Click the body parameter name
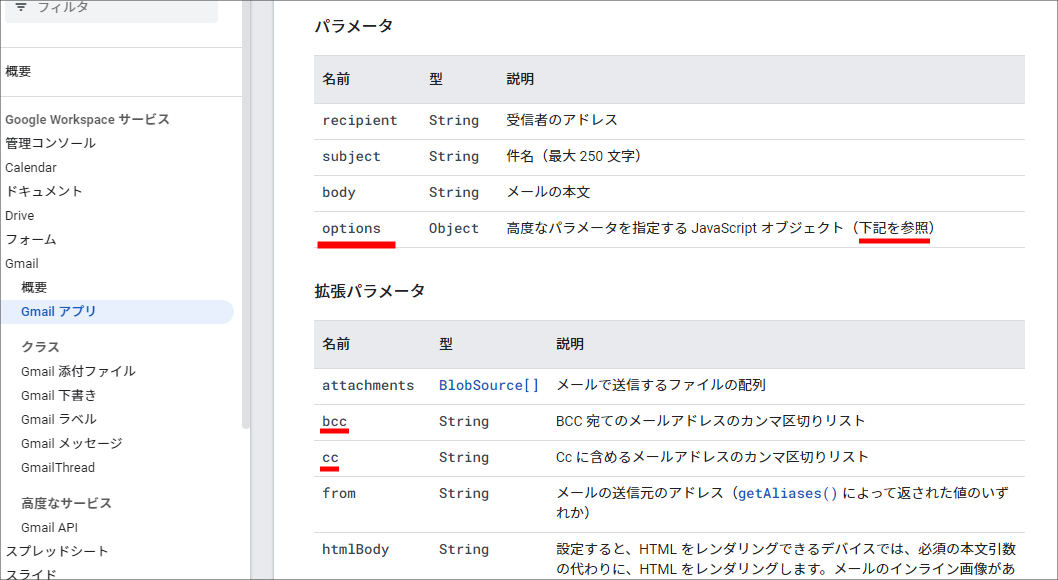The height and width of the screenshot is (580, 1058). tap(339, 193)
